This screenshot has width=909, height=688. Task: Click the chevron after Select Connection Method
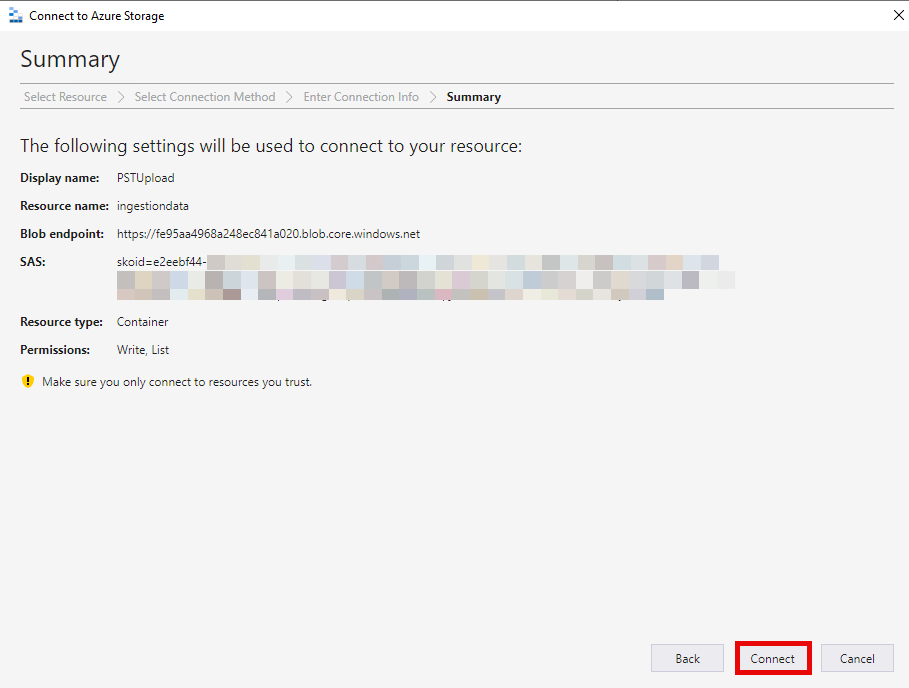click(289, 97)
